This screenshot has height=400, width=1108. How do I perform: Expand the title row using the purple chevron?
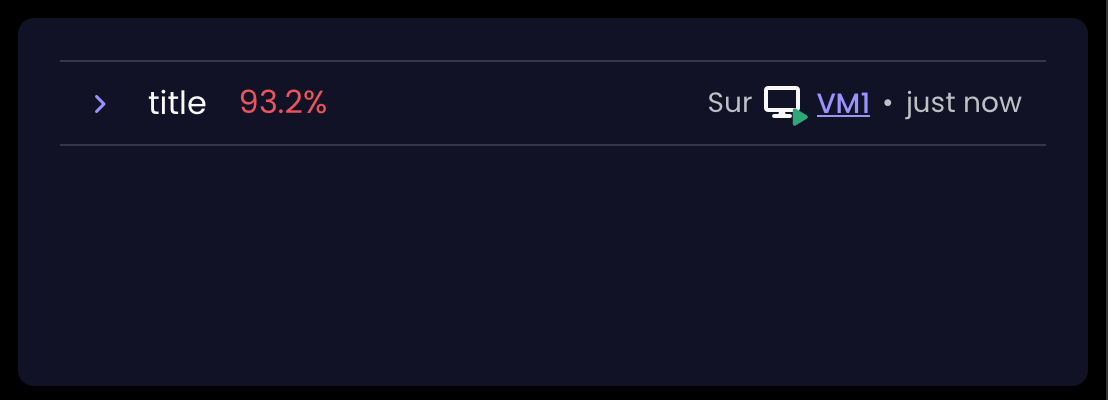point(100,104)
